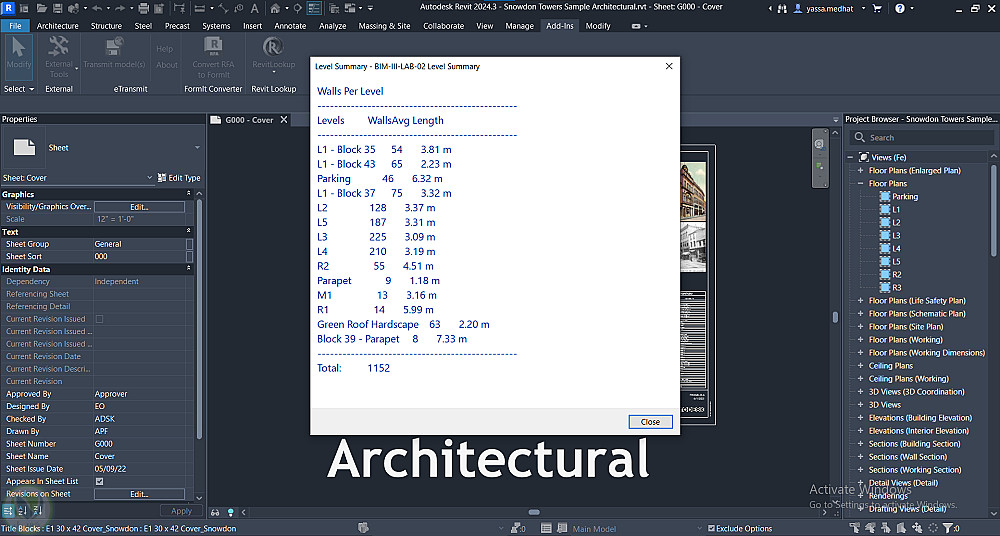Close the G000 - Cover view tab
This screenshot has width=1000, height=536.
[x=284, y=119]
